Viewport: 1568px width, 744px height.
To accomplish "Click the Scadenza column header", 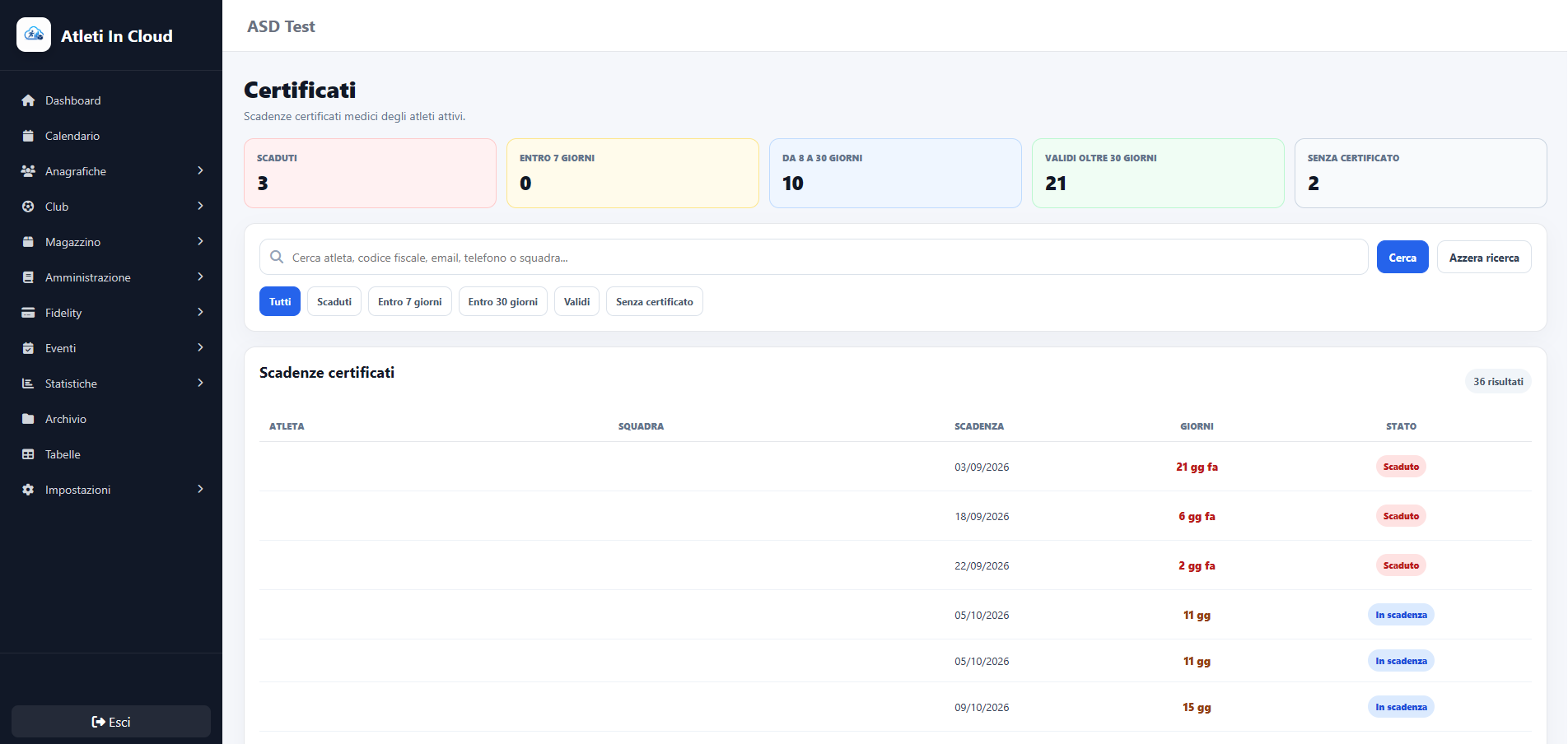I will pyautogui.click(x=979, y=426).
